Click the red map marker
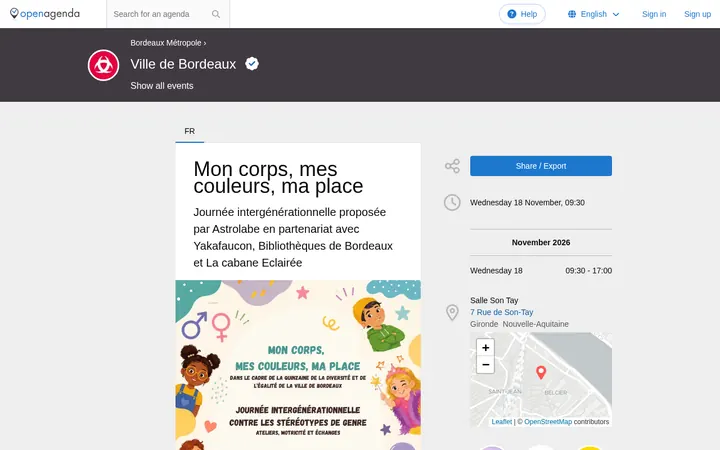 pyautogui.click(x=541, y=372)
